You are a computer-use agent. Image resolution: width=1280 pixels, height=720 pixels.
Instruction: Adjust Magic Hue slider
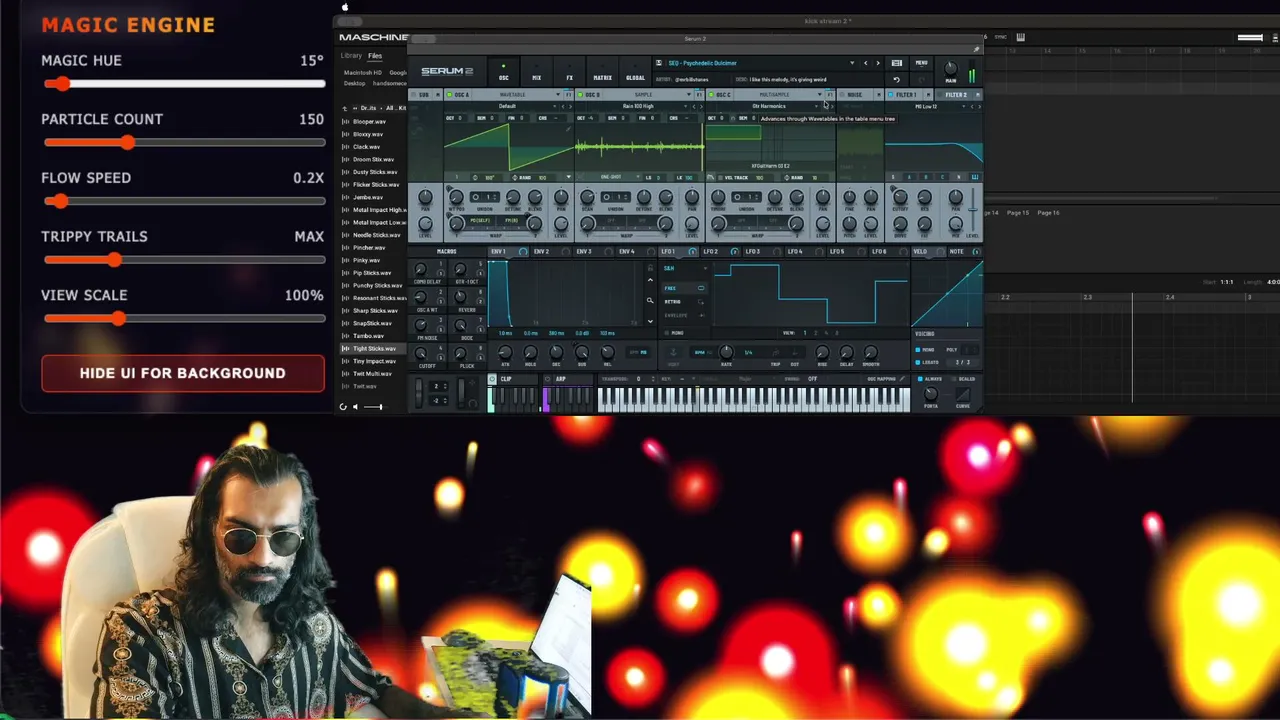(x=184, y=84)
